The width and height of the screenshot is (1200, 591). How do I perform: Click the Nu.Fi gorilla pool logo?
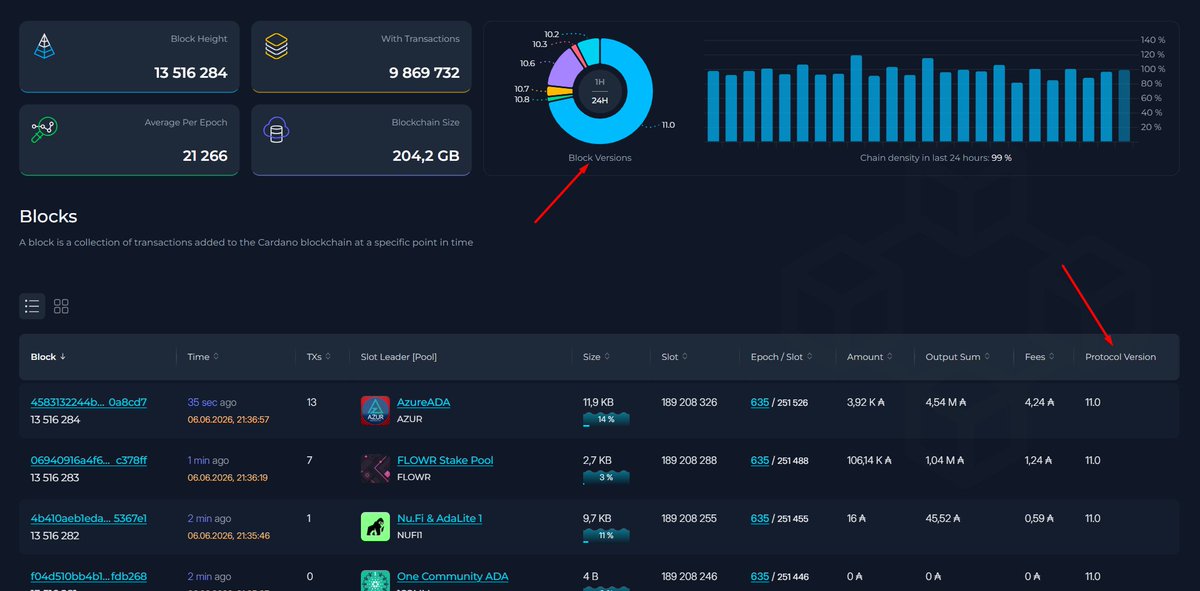pos(375,526)
